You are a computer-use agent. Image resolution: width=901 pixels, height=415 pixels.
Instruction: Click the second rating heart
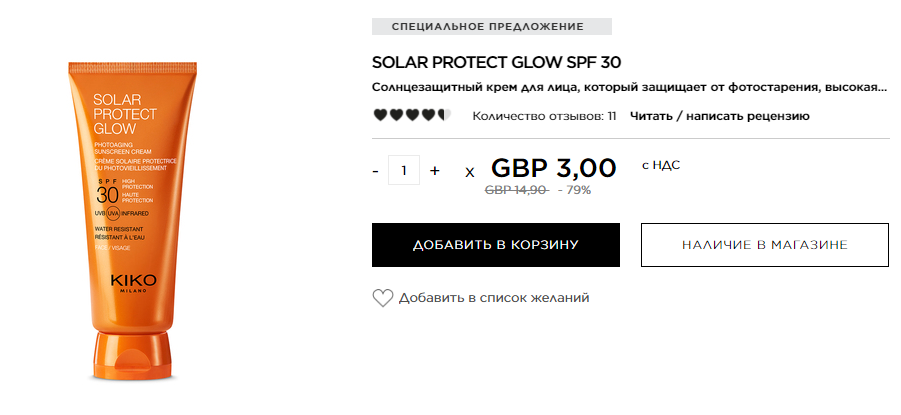coord(396,116)
